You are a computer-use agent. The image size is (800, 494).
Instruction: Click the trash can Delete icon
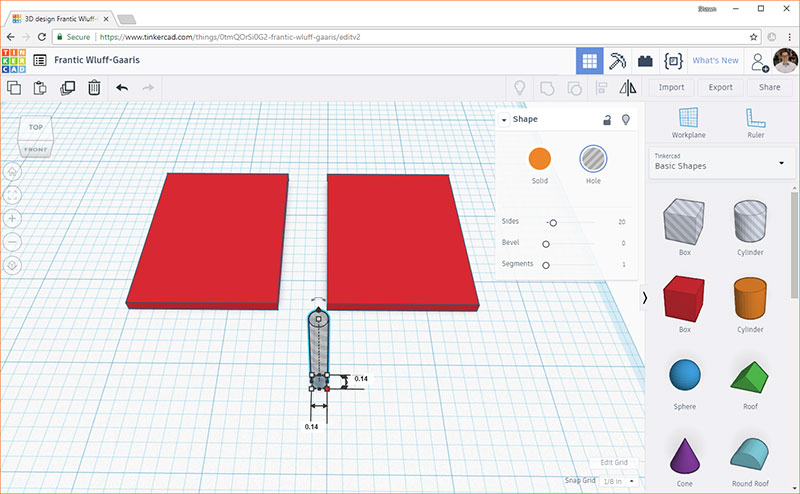94,88
